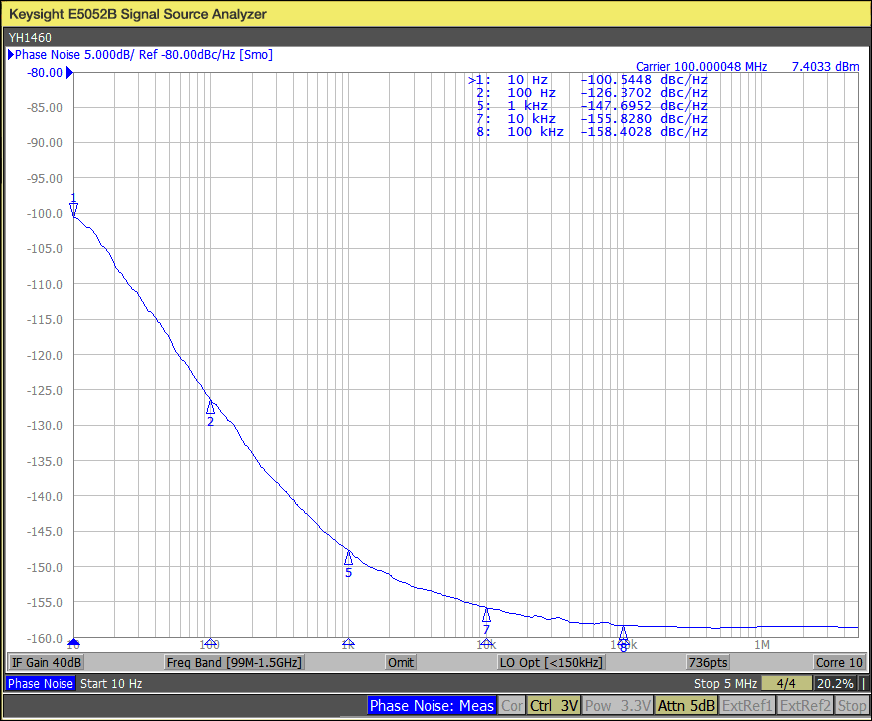Image resolution: width=872 pixels, height=721 pixels.
Task: Click marker 7 triangle at 10 kHz
Action: tap(486, 615)
